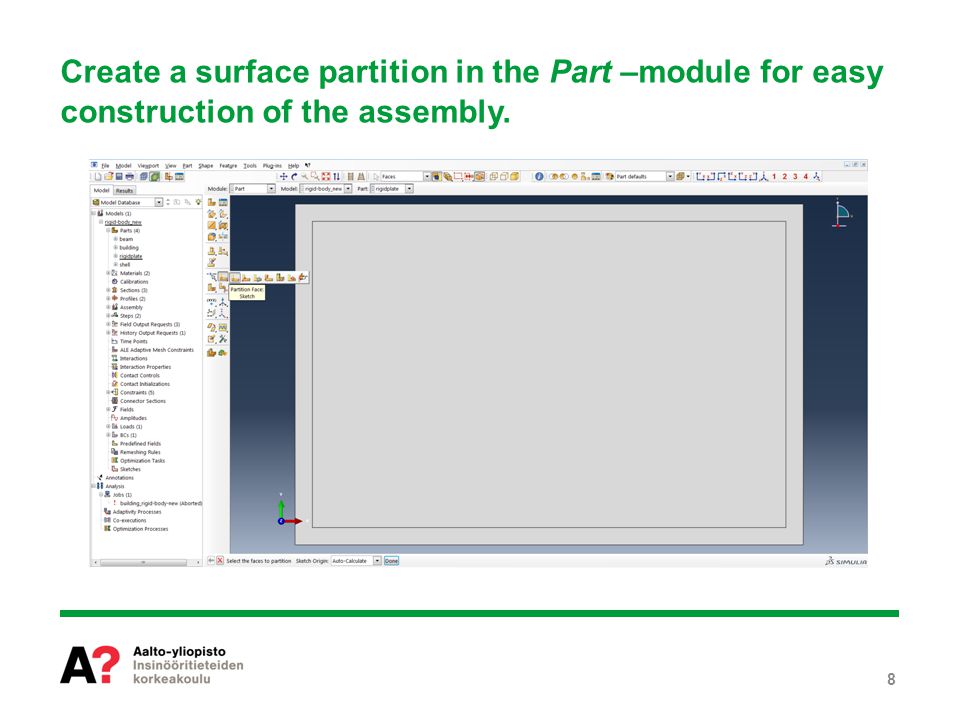Click the Query information icon
Viewport: 960px width, 720px height.
click(x=539, y=177)
